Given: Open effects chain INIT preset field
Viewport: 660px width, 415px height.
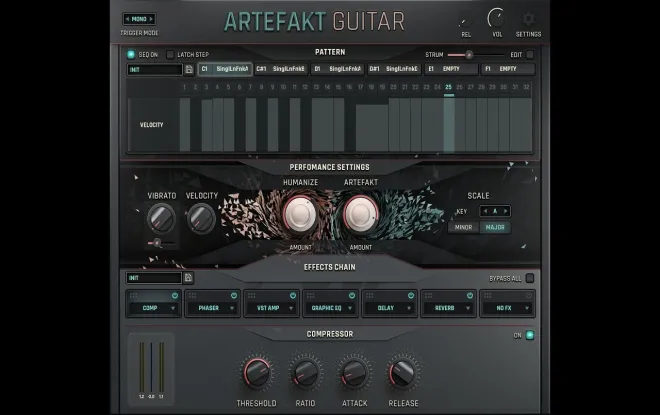Looking at the screenshot, I should [154, 278].
